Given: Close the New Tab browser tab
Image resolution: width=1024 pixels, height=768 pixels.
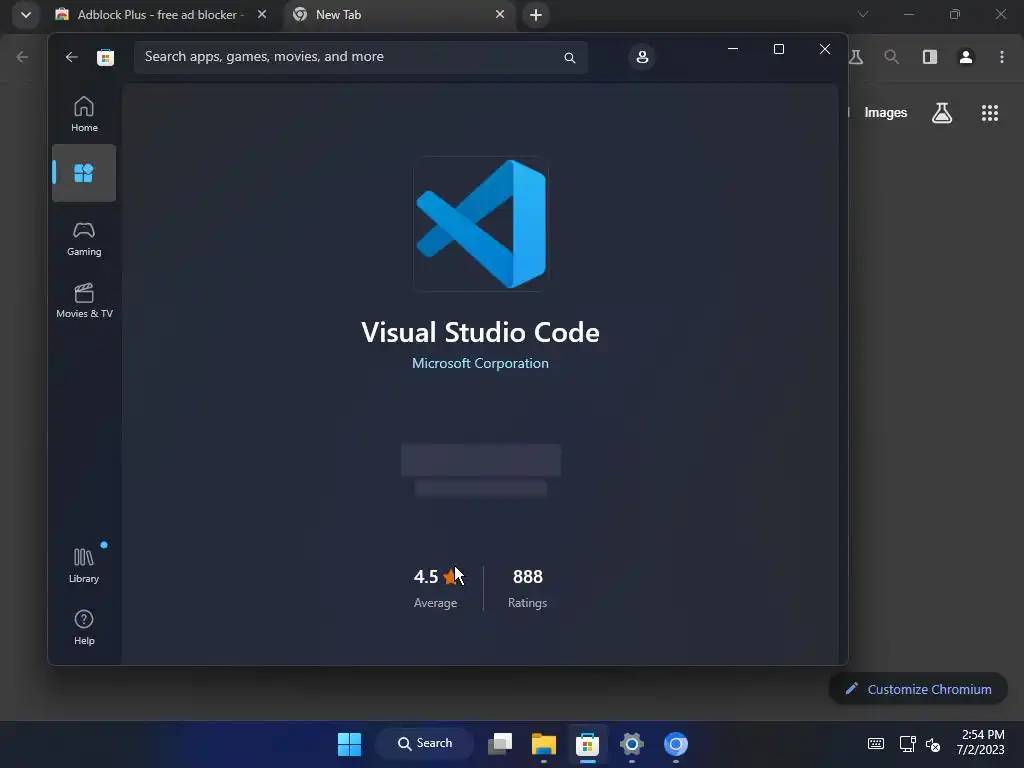Looking at the screenshot, I should [x=500, y=14].
